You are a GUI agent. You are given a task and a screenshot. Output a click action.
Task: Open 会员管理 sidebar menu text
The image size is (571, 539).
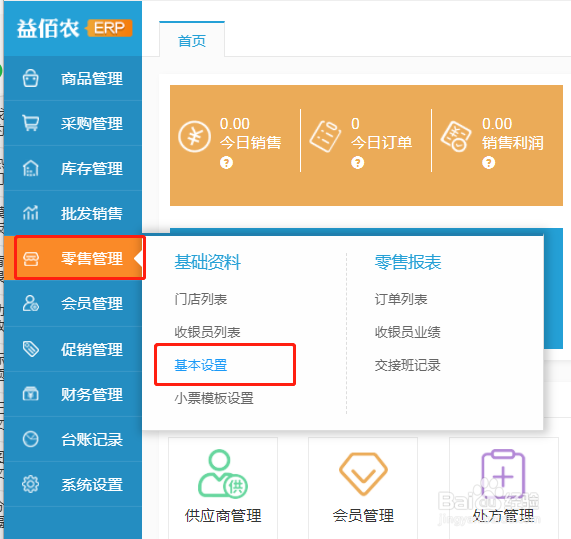[x=92, y=304]
